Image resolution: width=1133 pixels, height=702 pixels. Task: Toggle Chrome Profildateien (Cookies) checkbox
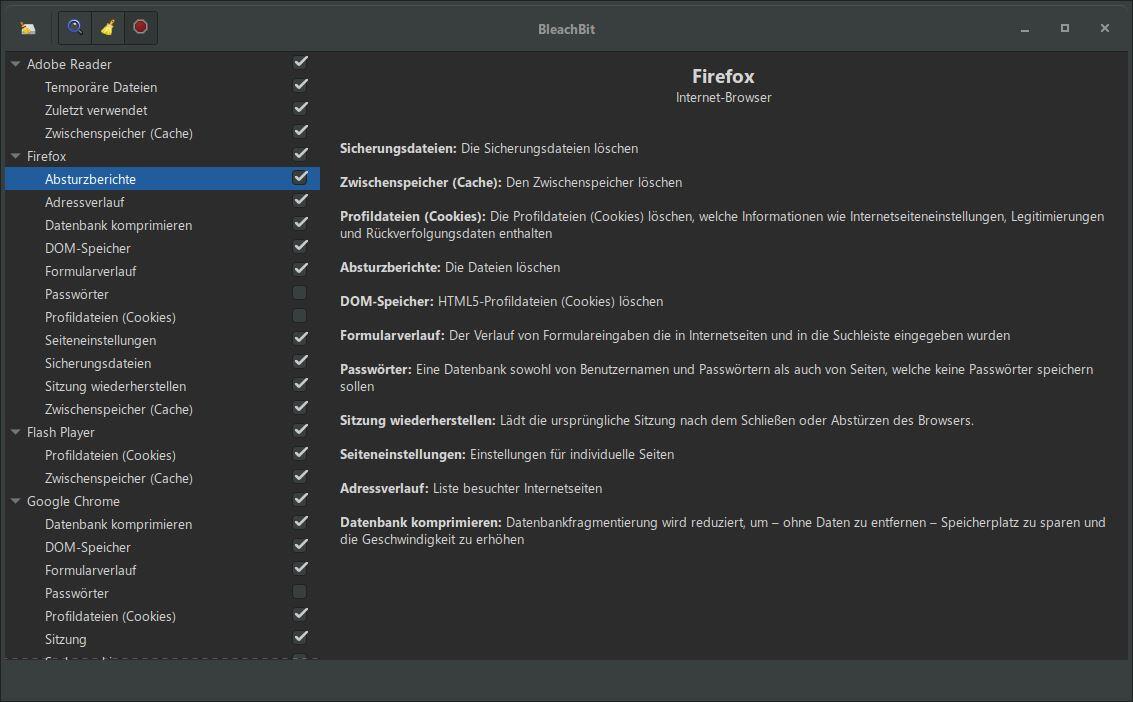[300, 615]
